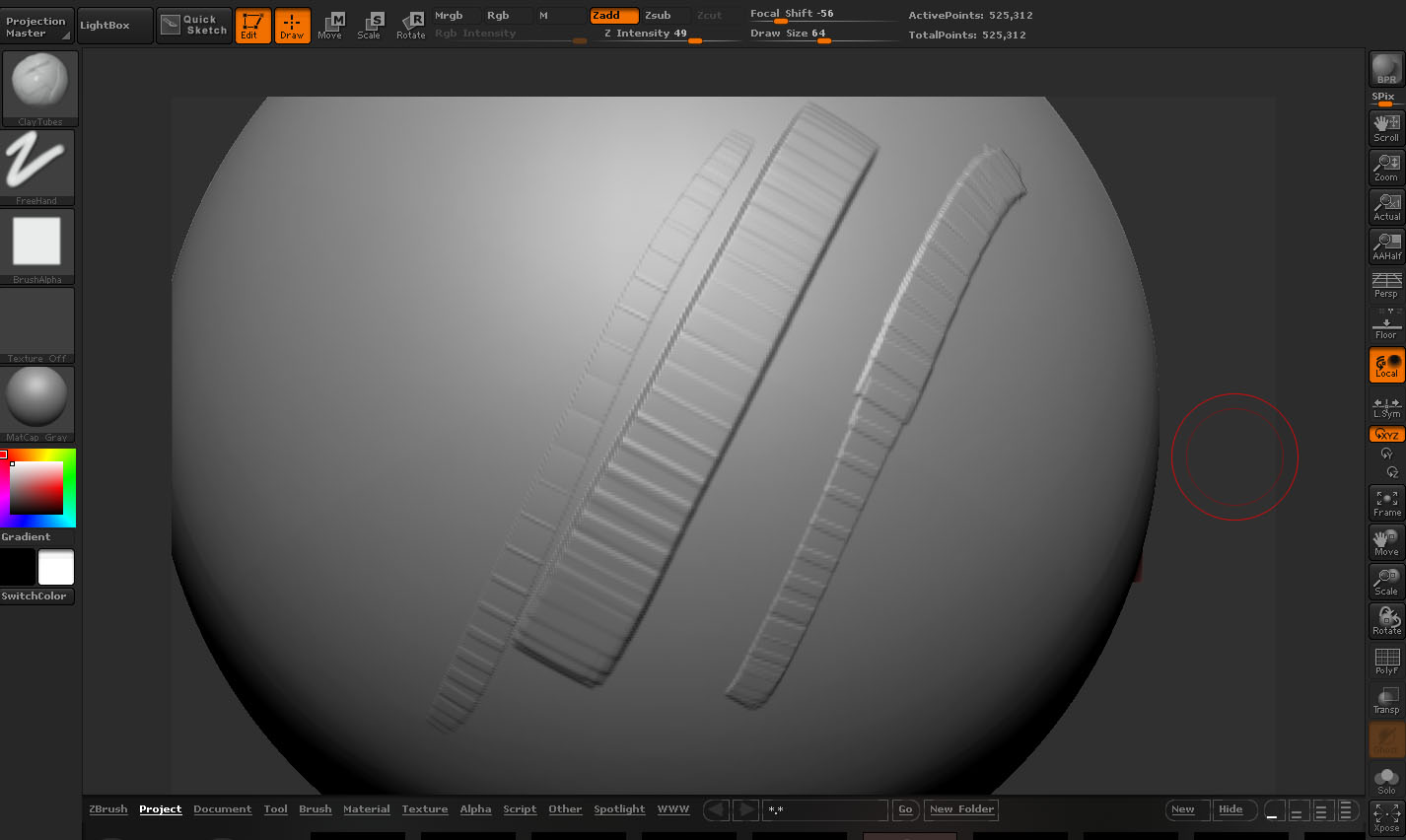Toggle Transp transparency
This screenshot has height=840, width=1406.
pyautogui.click(x=1386, y=700)
